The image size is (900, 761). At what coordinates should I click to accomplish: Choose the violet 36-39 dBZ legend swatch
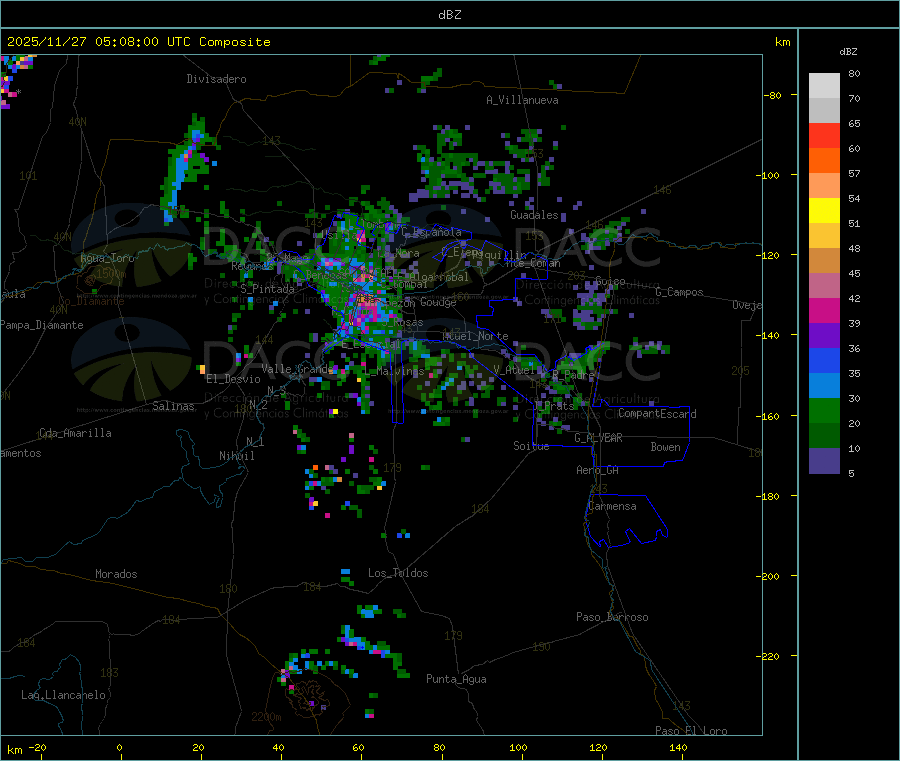point(824,336)
